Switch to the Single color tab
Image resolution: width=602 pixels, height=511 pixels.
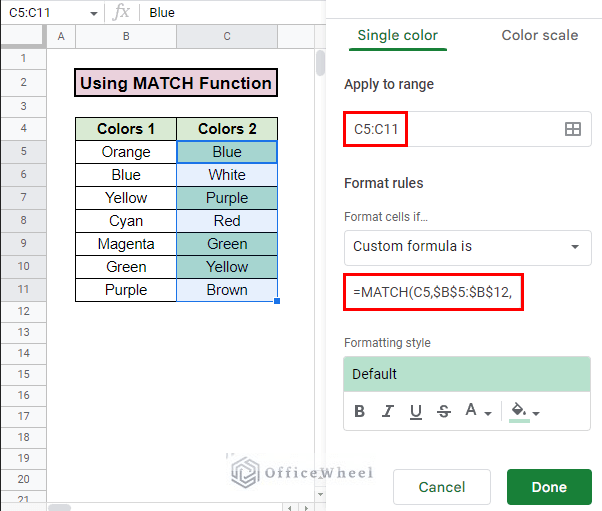tap(397, 35)
